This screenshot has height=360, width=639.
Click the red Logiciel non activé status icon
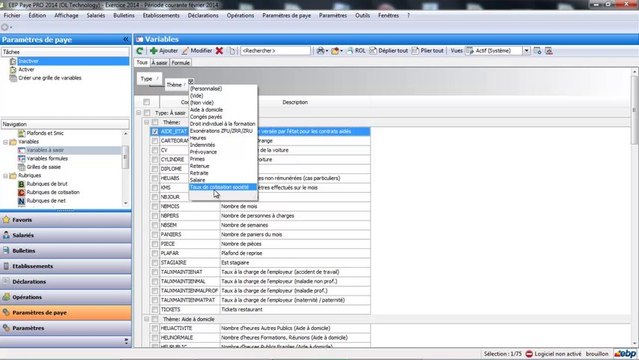click(x=529, y=354)
